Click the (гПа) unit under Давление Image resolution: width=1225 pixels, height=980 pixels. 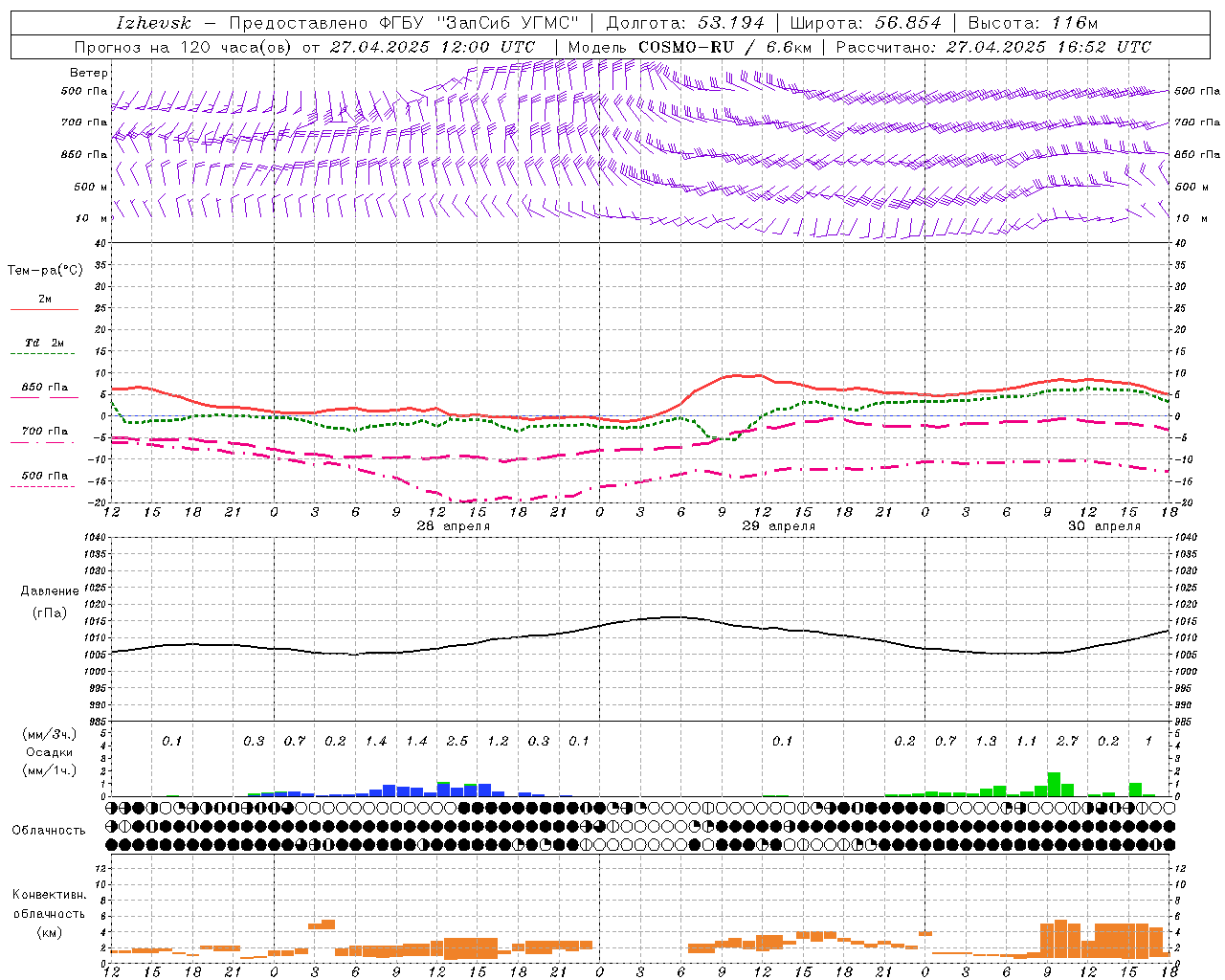[x=50, y=612]
